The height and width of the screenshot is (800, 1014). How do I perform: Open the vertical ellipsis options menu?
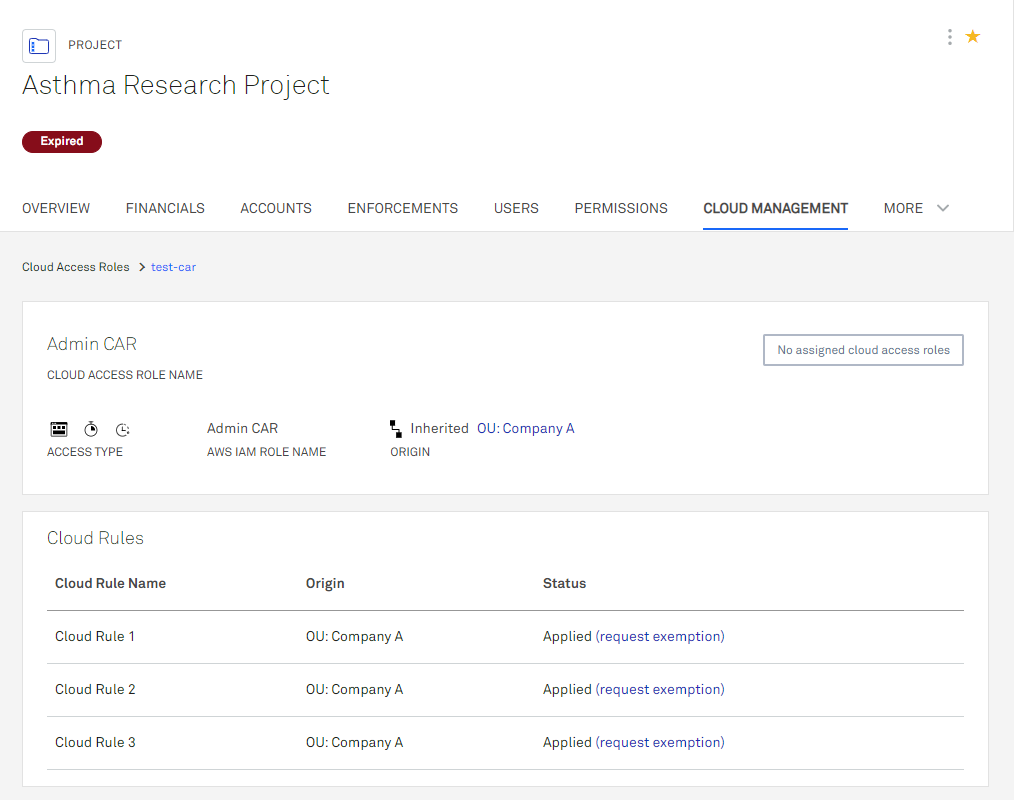(x=949, y=37)
